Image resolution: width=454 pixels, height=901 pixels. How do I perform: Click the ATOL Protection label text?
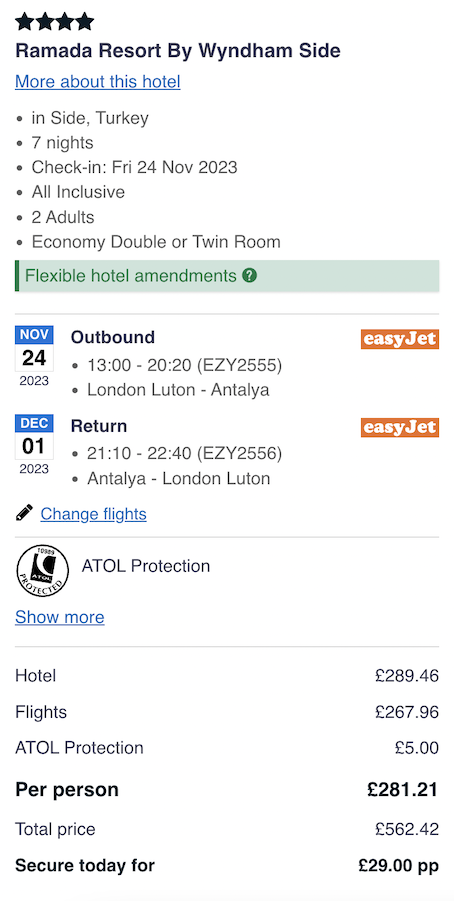point(146,566)
